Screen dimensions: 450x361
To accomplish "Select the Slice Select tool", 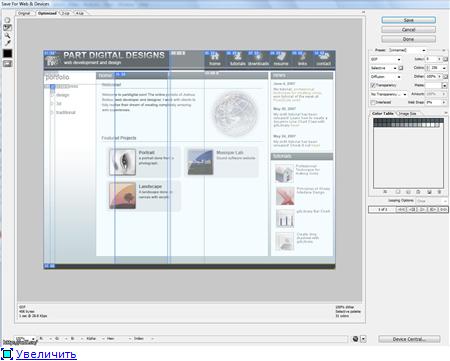I will tap(7, 28).
